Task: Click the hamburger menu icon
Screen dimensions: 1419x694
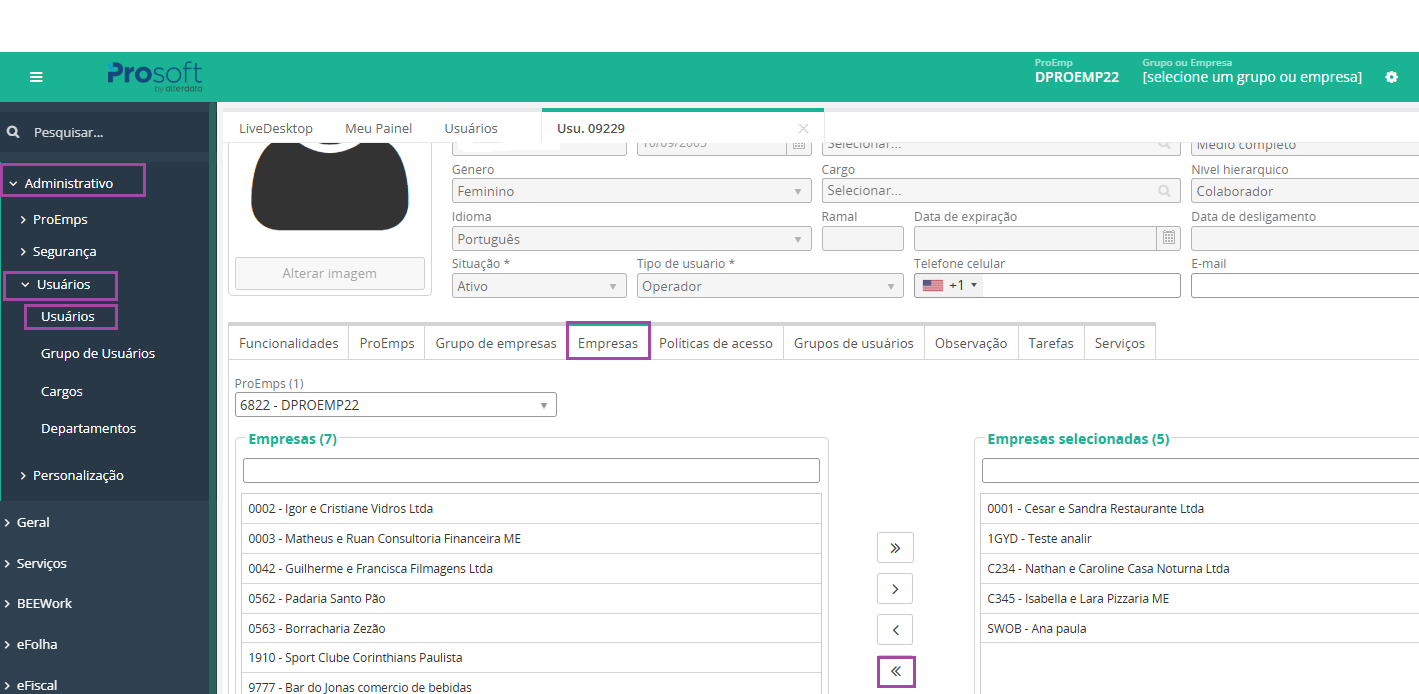Action: click(x=36, y=77)
